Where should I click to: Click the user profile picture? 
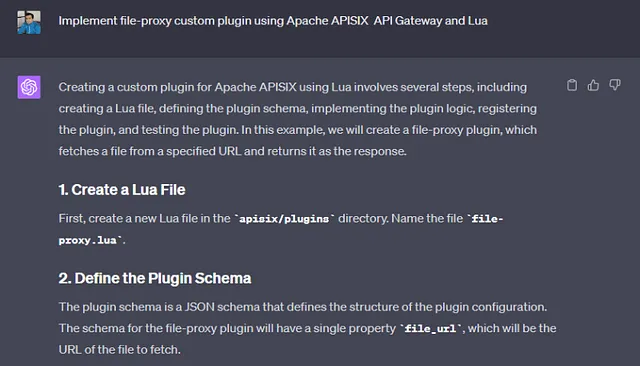(29, 22)
